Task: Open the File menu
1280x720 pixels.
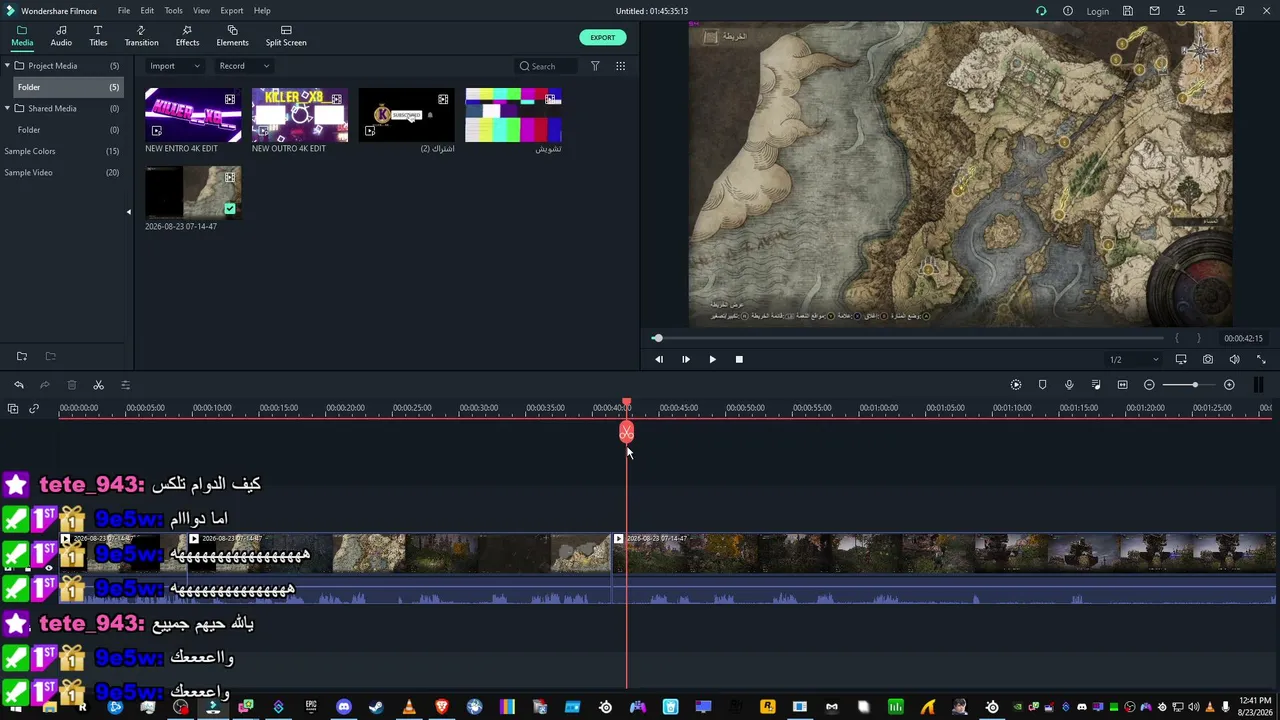Action: pyautogui.click(x=124, y=11)
